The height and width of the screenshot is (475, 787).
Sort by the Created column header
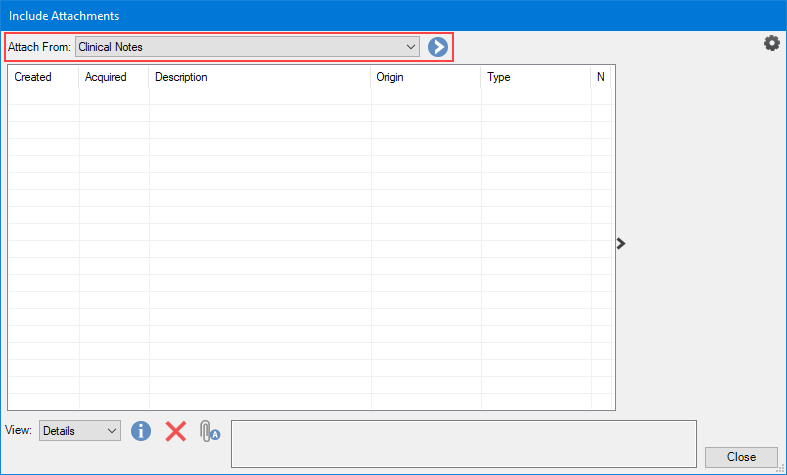43,77
